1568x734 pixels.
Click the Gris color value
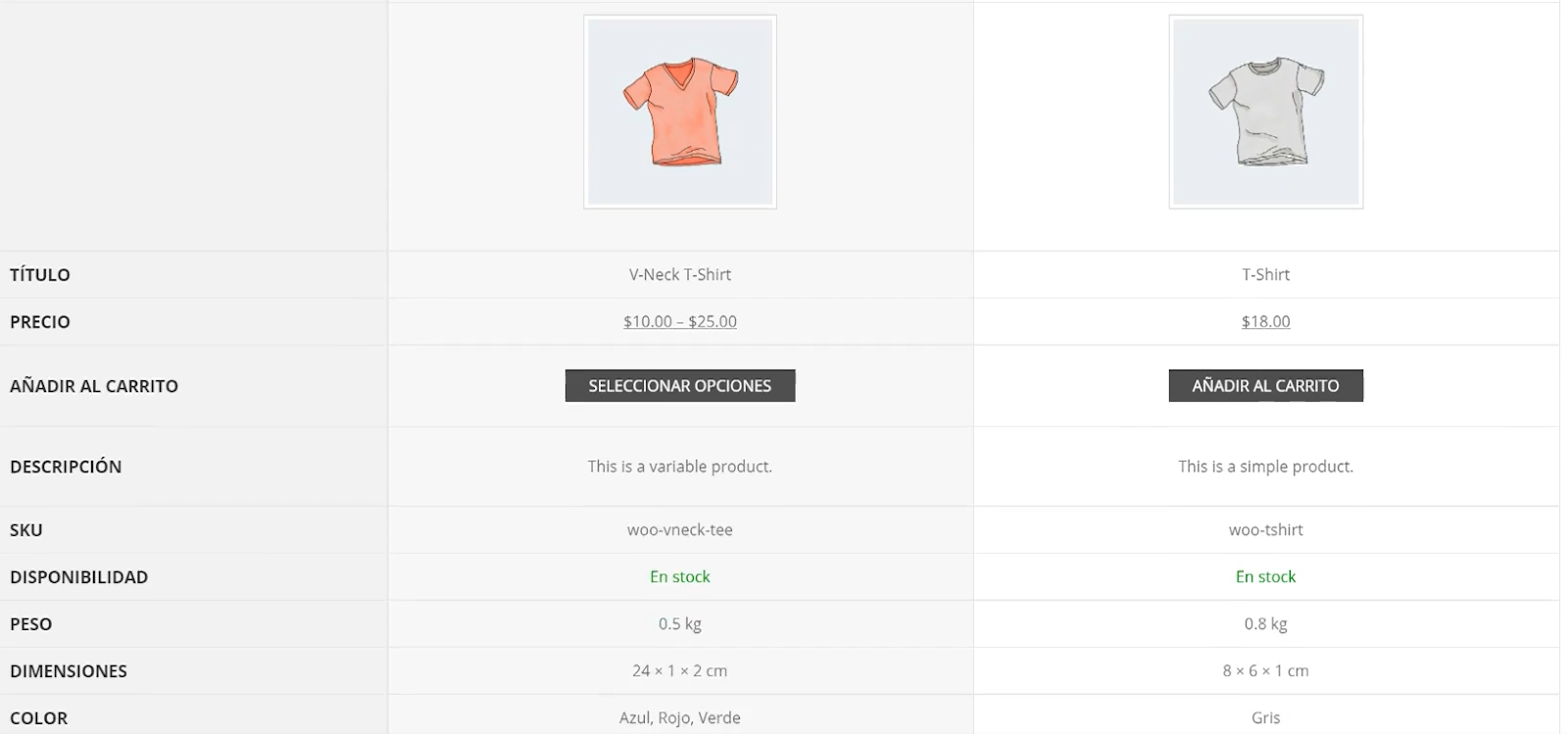(1265, 718)
